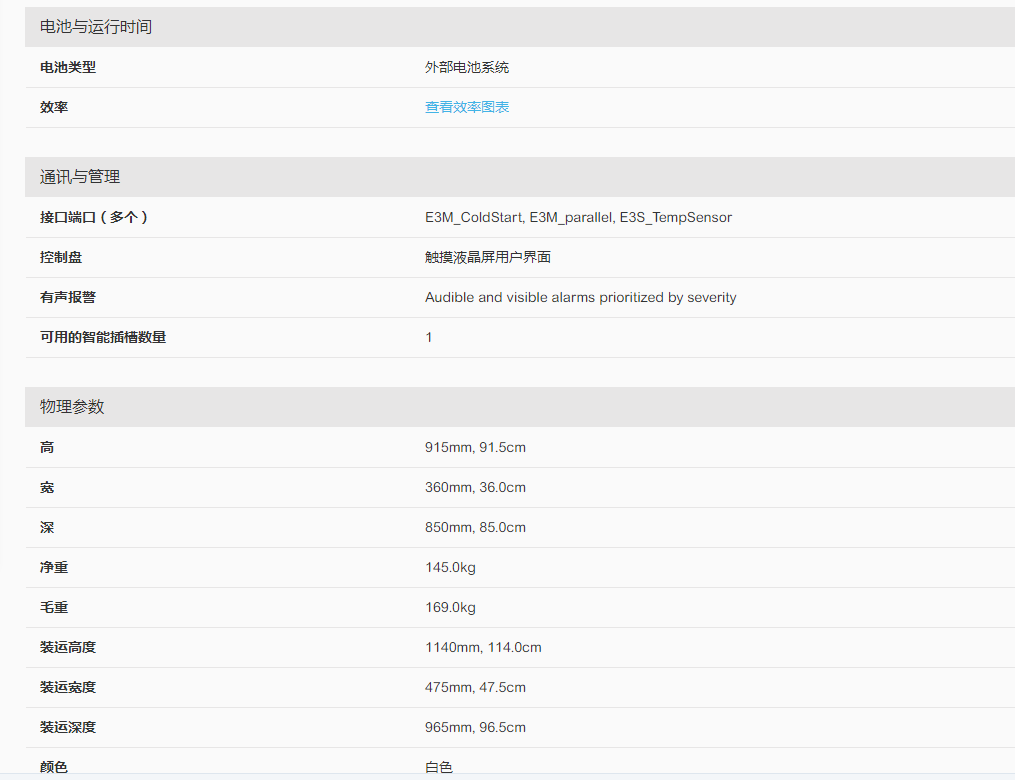Select the 1140mm, 114.0cm shipping height value
The image size is (1015, 780).
coord(483,647)
